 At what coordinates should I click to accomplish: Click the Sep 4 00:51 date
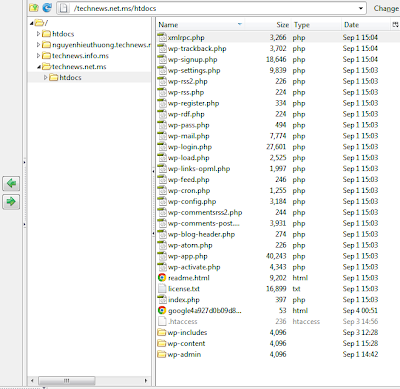pos(360,310)
